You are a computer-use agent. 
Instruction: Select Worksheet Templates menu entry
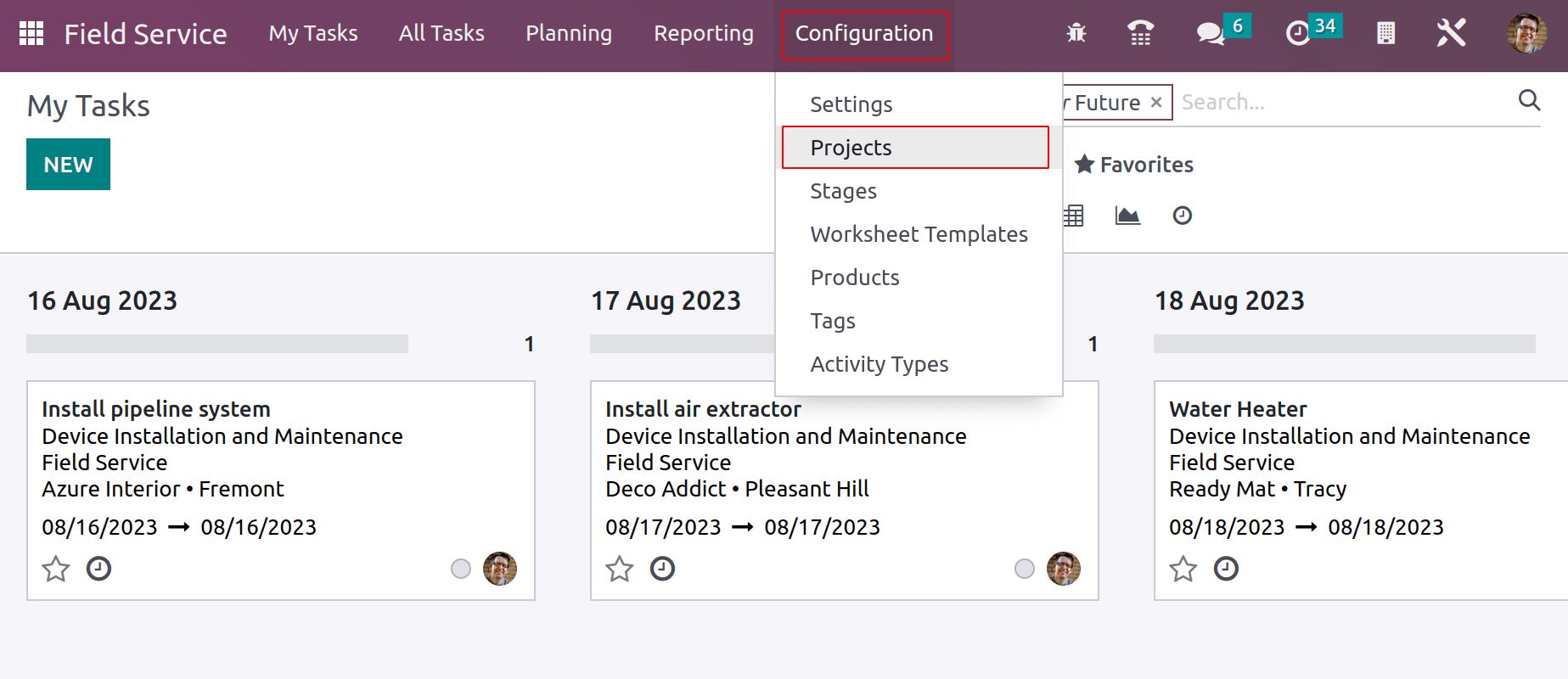tap(919, 234)
